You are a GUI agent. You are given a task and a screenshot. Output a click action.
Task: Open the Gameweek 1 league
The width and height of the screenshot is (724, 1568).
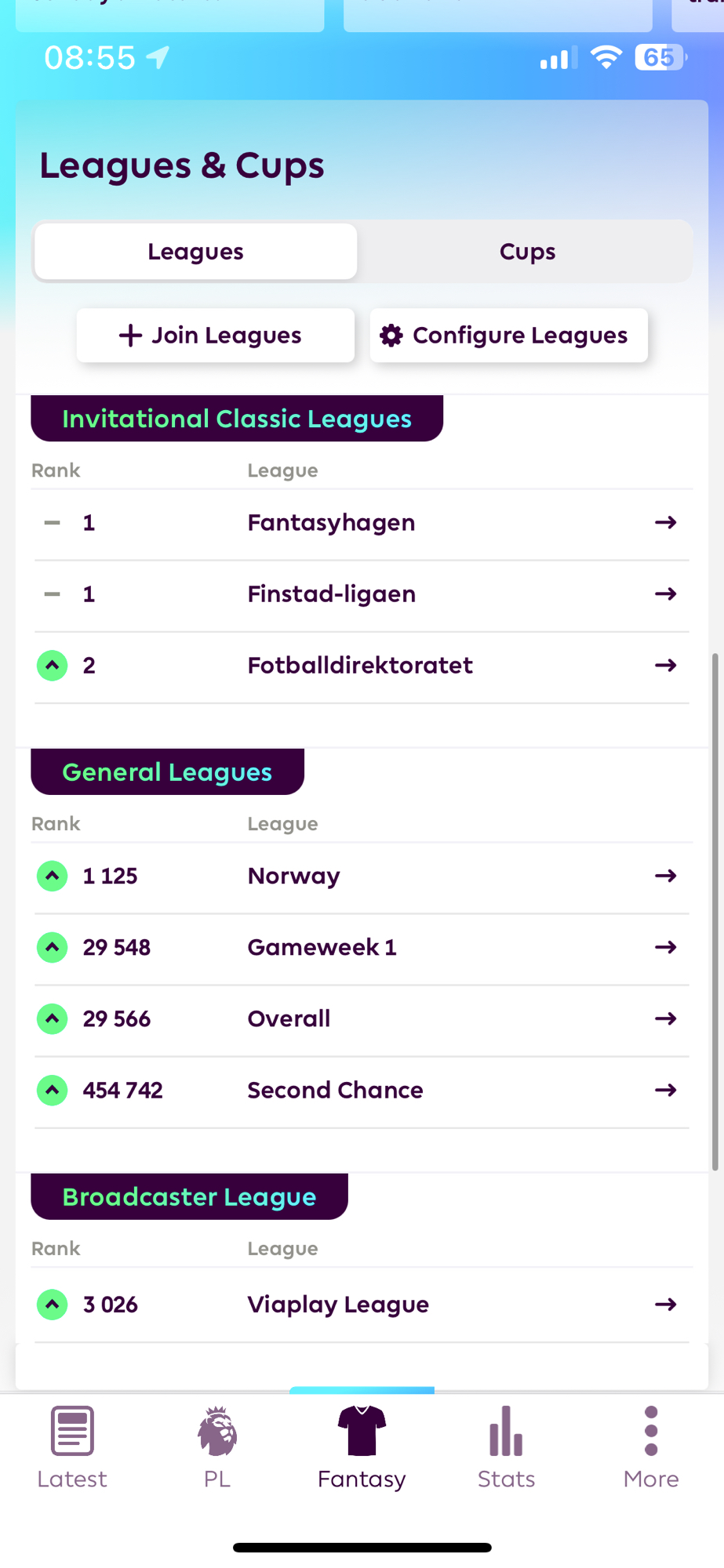click(x=322, y=947)
